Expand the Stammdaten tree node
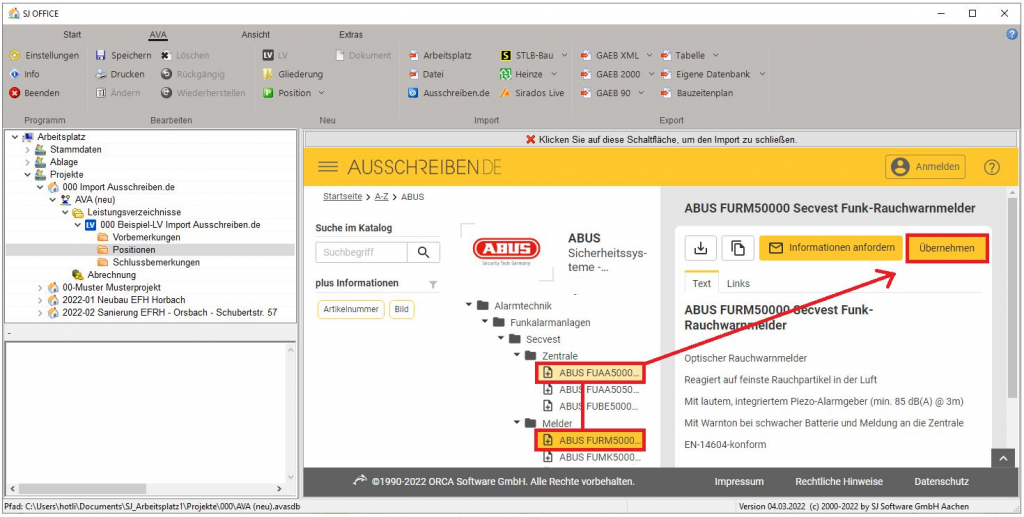 click(x=26, y=149)
